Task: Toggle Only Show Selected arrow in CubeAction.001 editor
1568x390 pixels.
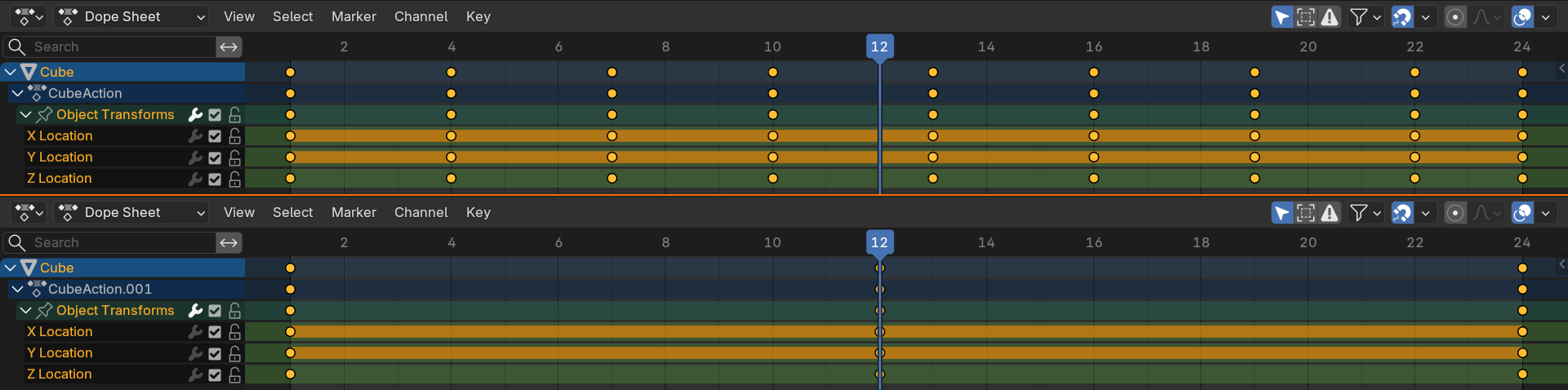Action: 1282,212
